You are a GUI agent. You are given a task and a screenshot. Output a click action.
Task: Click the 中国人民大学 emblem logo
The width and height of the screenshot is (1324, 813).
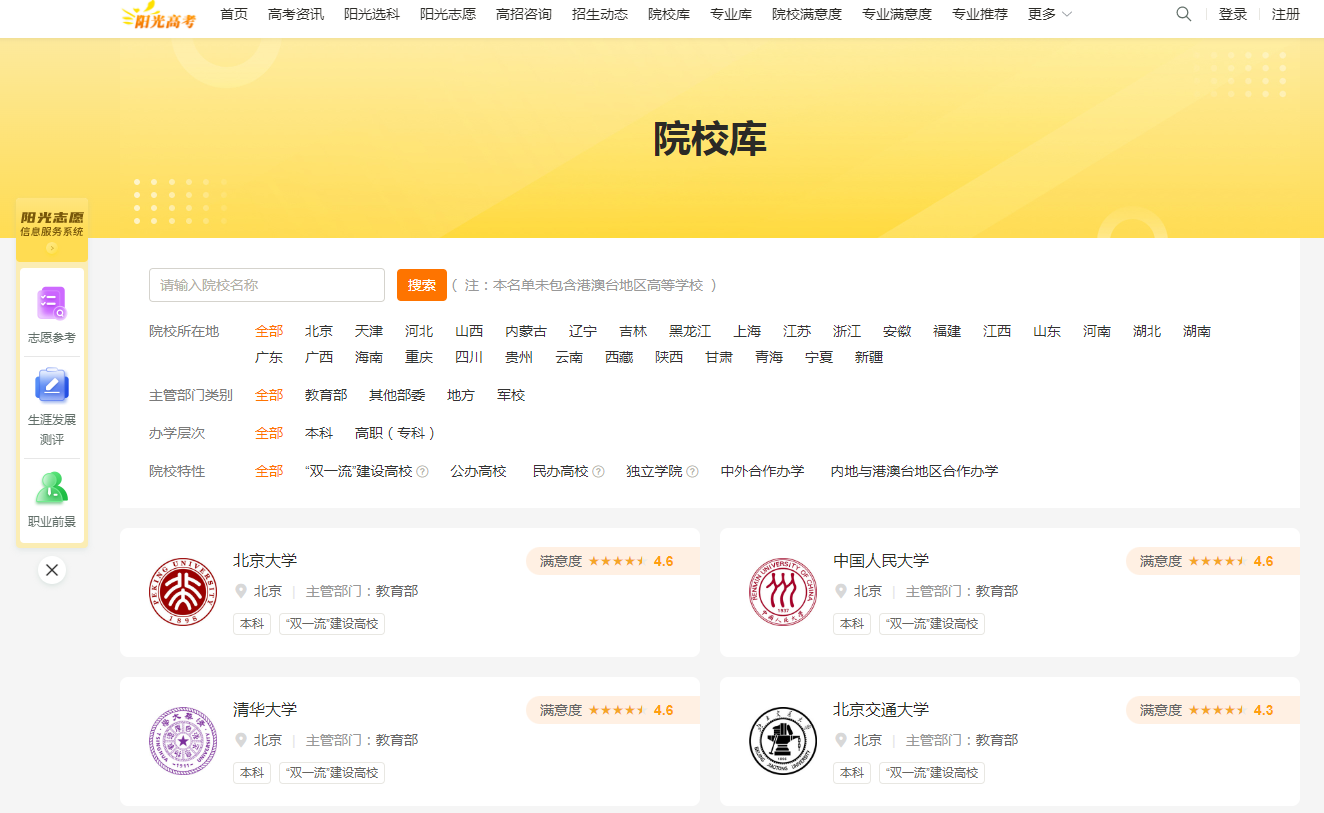[x=782, y=592]
